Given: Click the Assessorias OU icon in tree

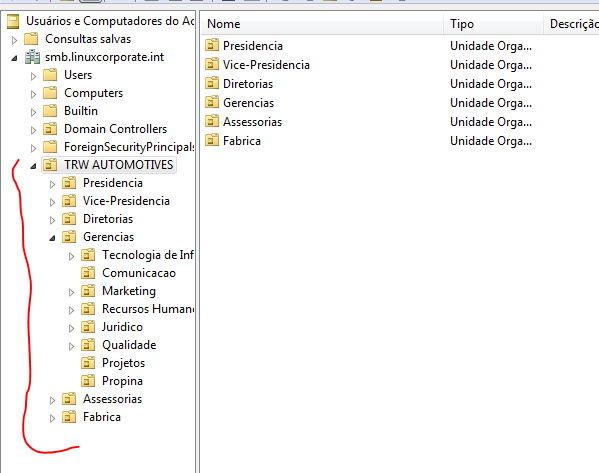Looking at the screenshot, I should [x=69, y=399].
